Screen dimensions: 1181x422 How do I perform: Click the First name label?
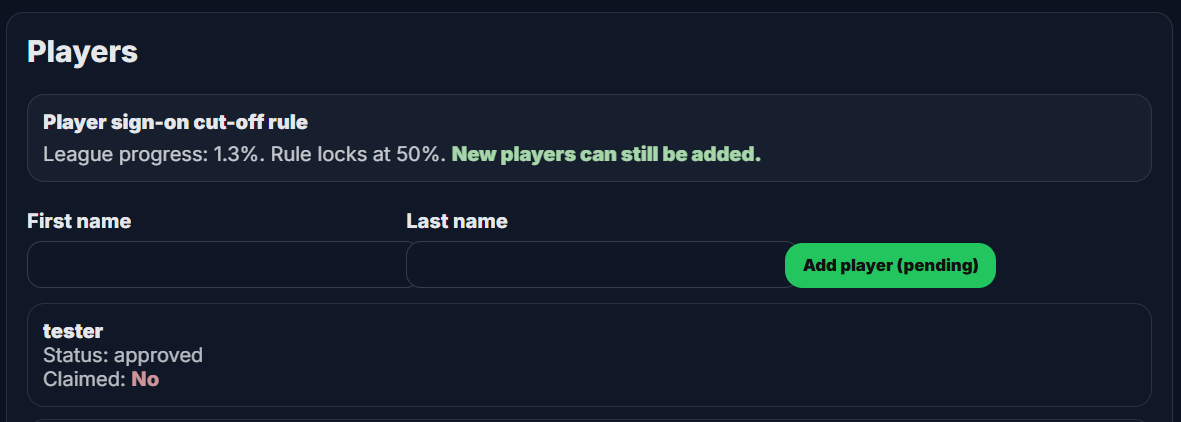coord(79,221)
